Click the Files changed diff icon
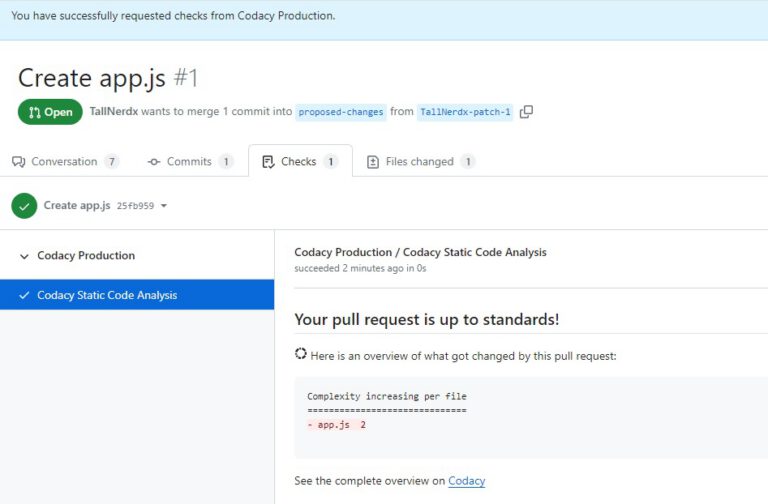Screen dimensions: 768x504 coord(373,162)
